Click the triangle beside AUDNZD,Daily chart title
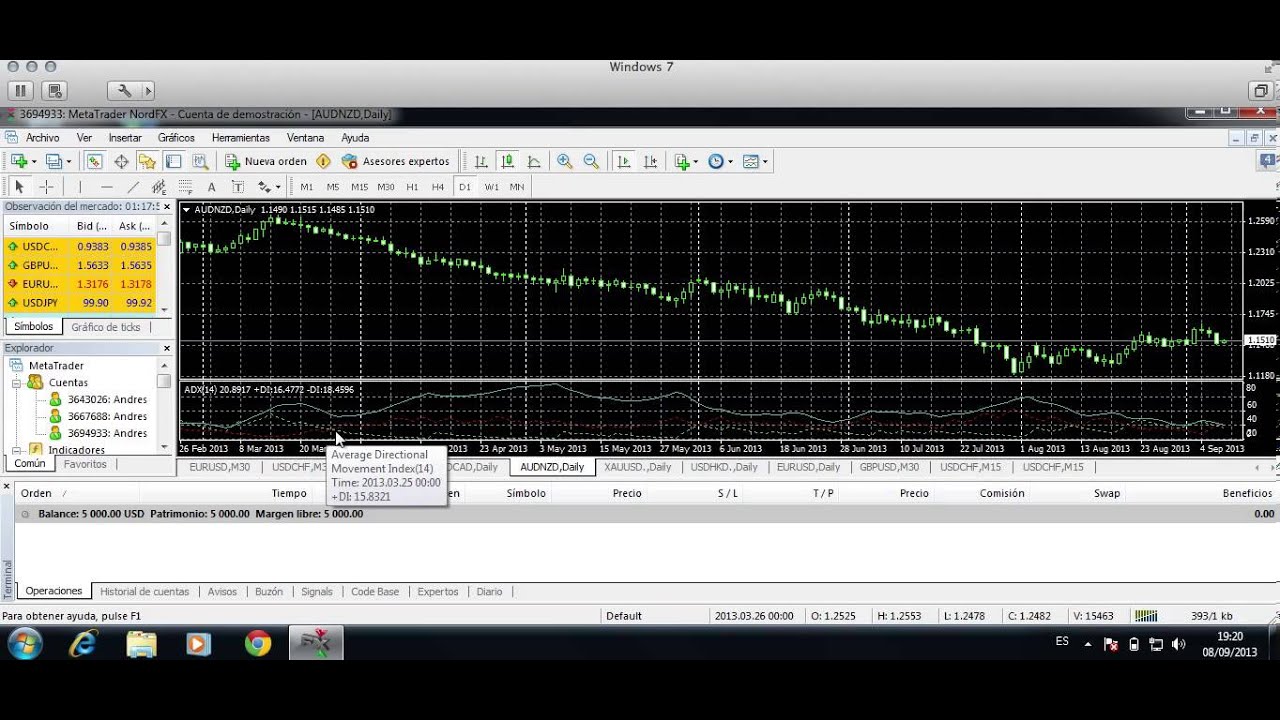Viewport: 1280px width, 720px height. coord(187,210)
